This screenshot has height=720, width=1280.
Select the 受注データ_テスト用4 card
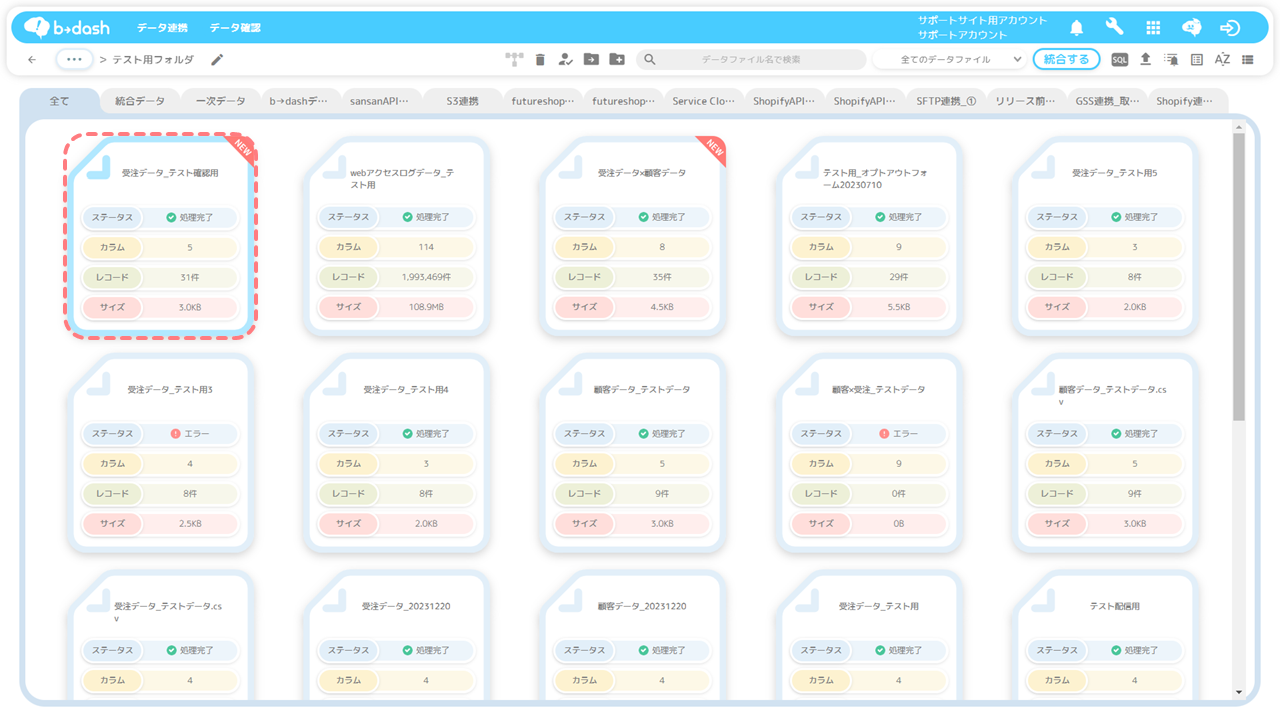click(x=396, y=451)
